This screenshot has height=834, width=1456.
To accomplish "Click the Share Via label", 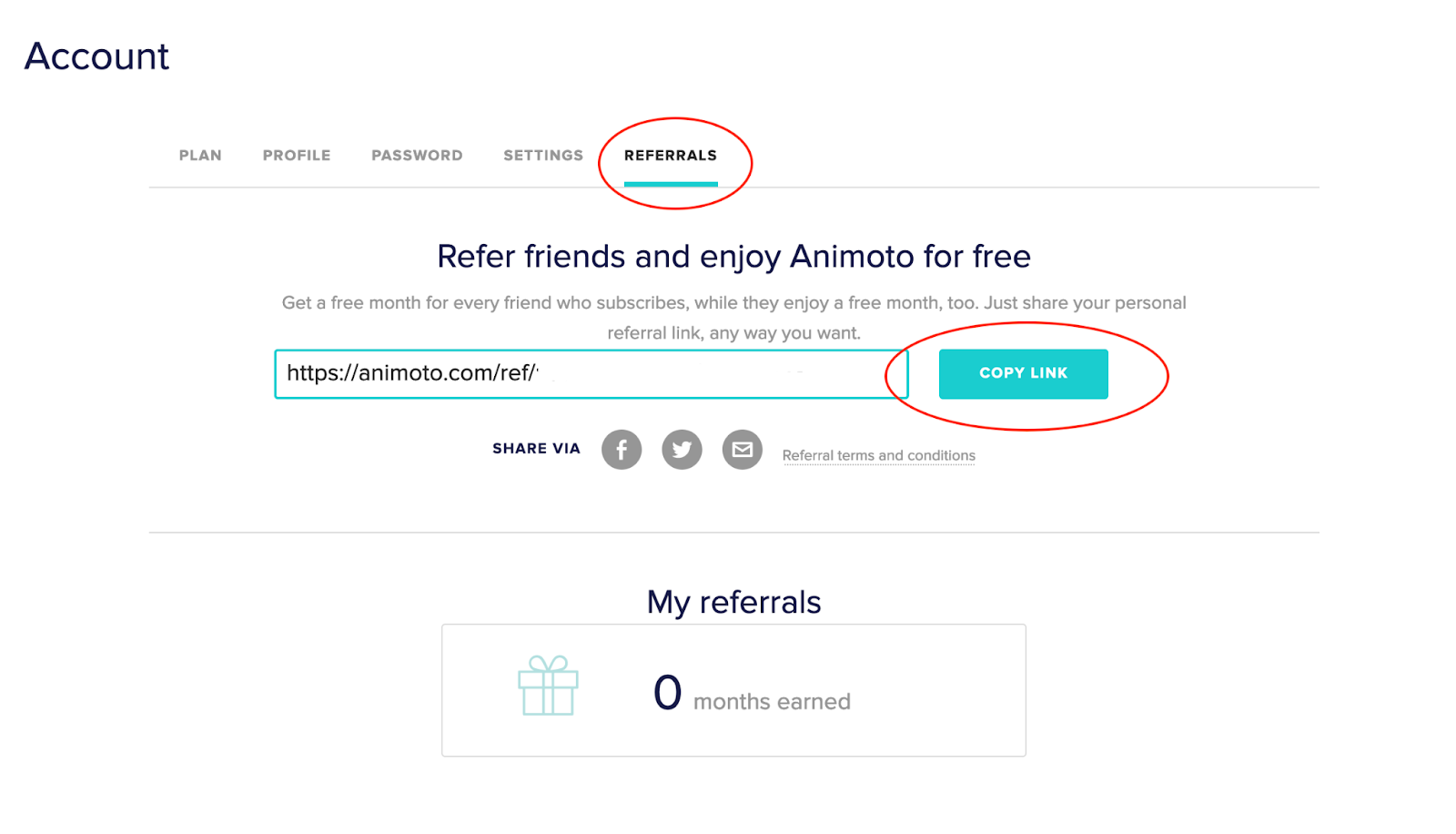I will tap(536, 449).
